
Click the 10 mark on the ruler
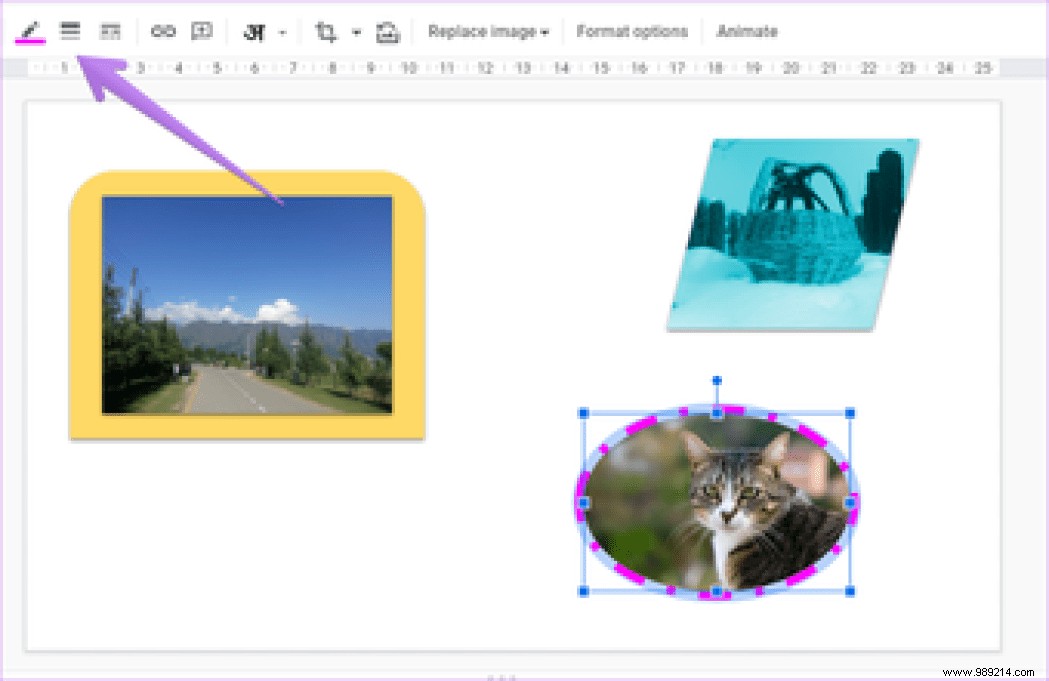pos(408,68)
